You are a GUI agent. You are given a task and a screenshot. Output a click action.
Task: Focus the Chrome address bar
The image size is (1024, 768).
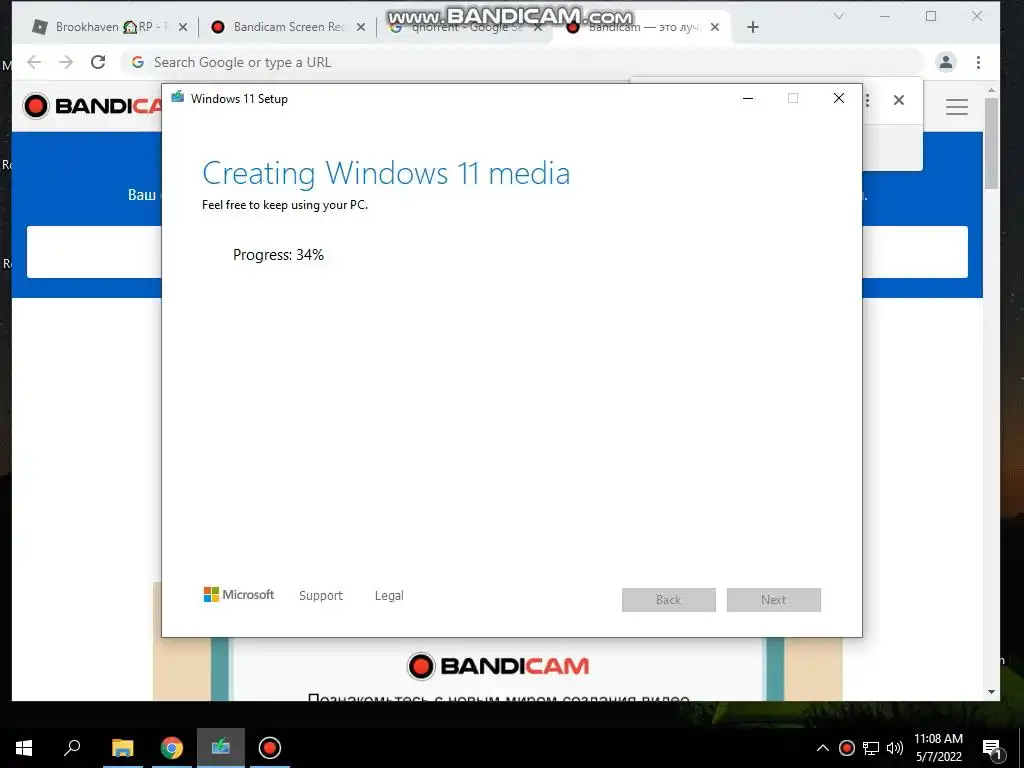[521, 62]
